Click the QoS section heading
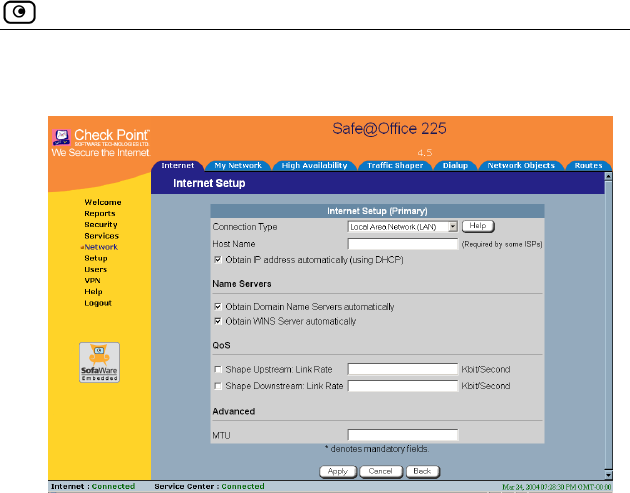 [221, 345]
